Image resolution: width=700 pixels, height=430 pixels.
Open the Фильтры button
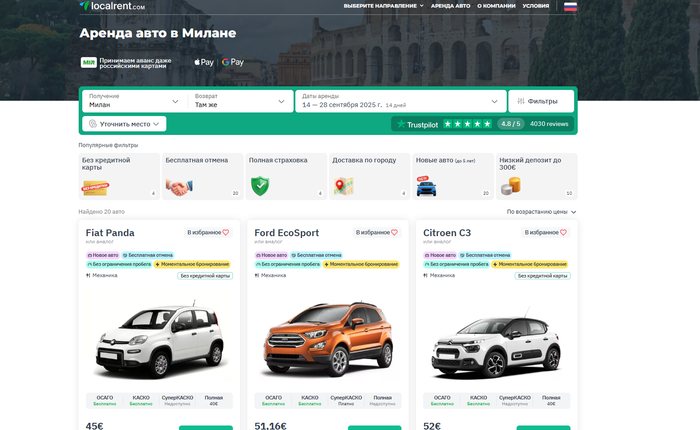(x=541, y=101)
